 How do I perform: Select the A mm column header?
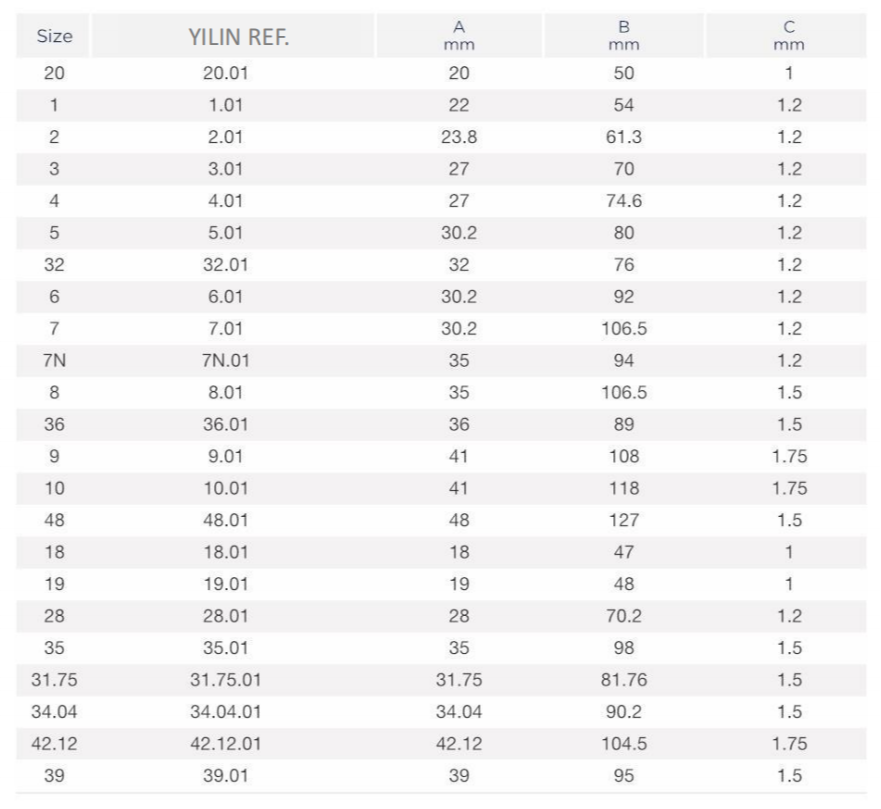(459, 36)
